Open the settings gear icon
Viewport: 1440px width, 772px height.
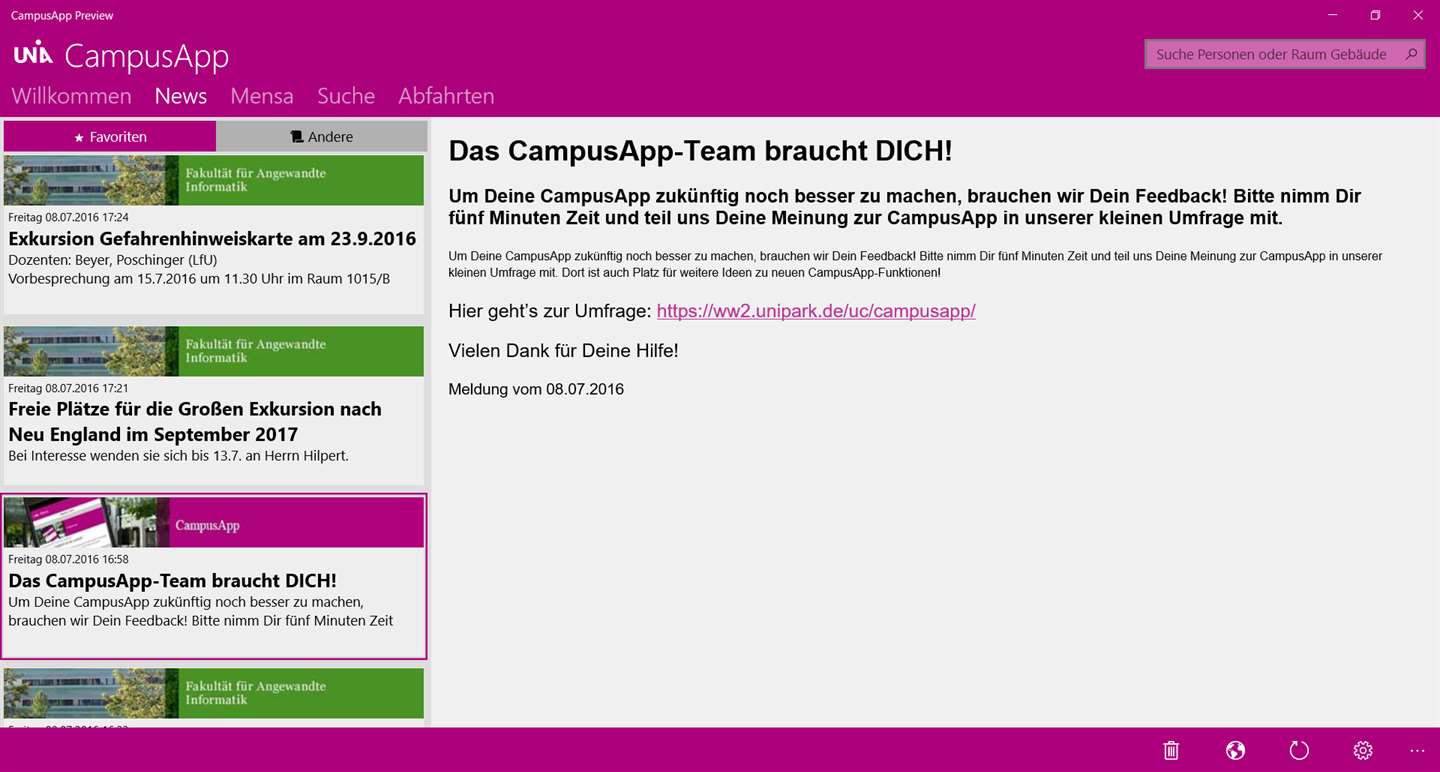[x=1363, y=750]
